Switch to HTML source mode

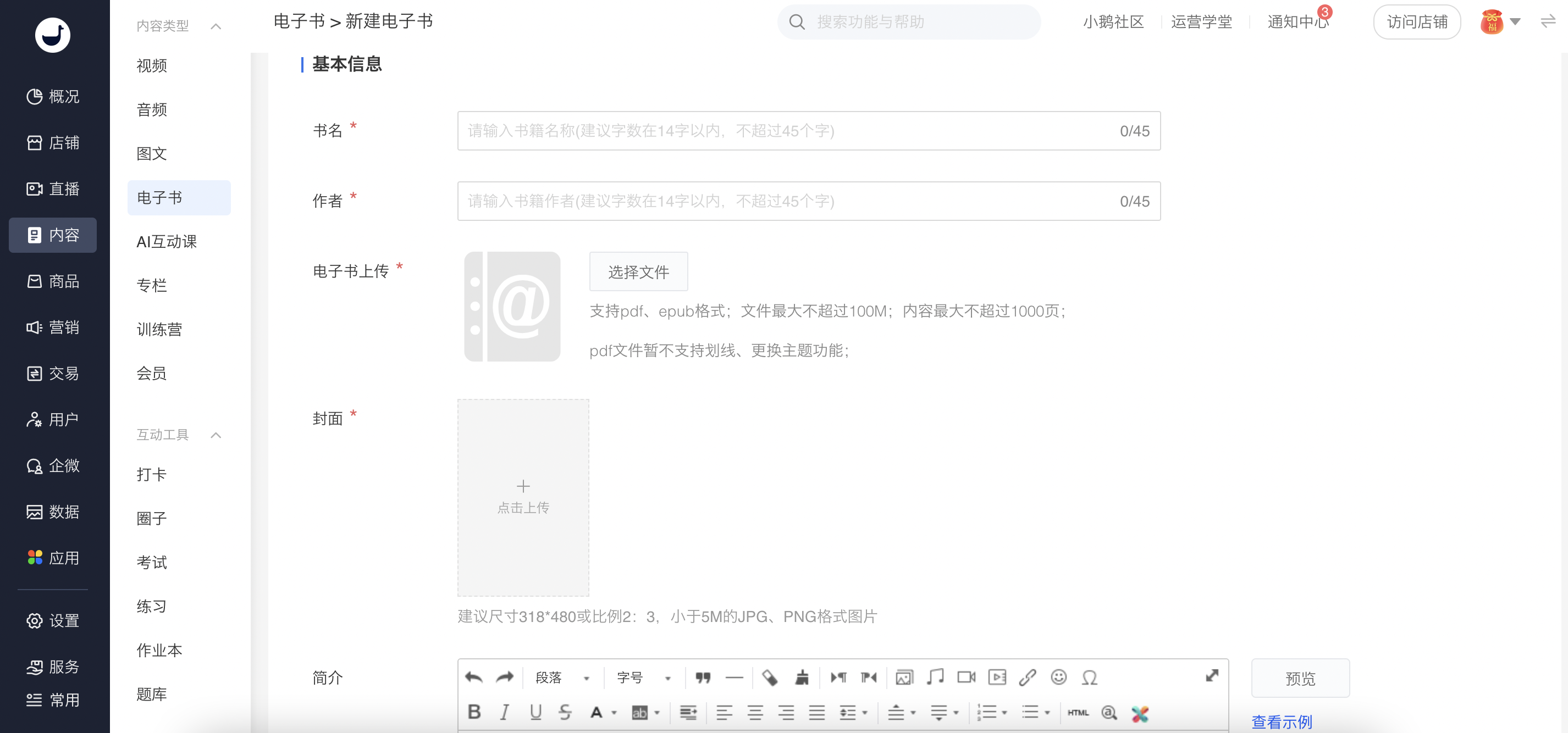pyautogui.click(x=1078, y=712)
